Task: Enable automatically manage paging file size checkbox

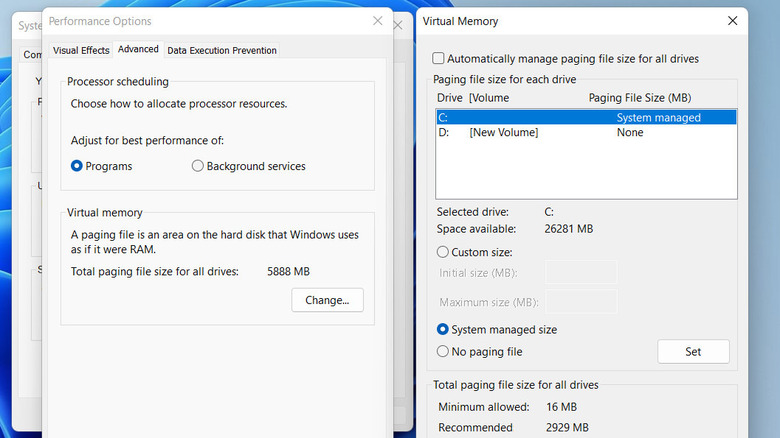Action: [x=438, y=59]
